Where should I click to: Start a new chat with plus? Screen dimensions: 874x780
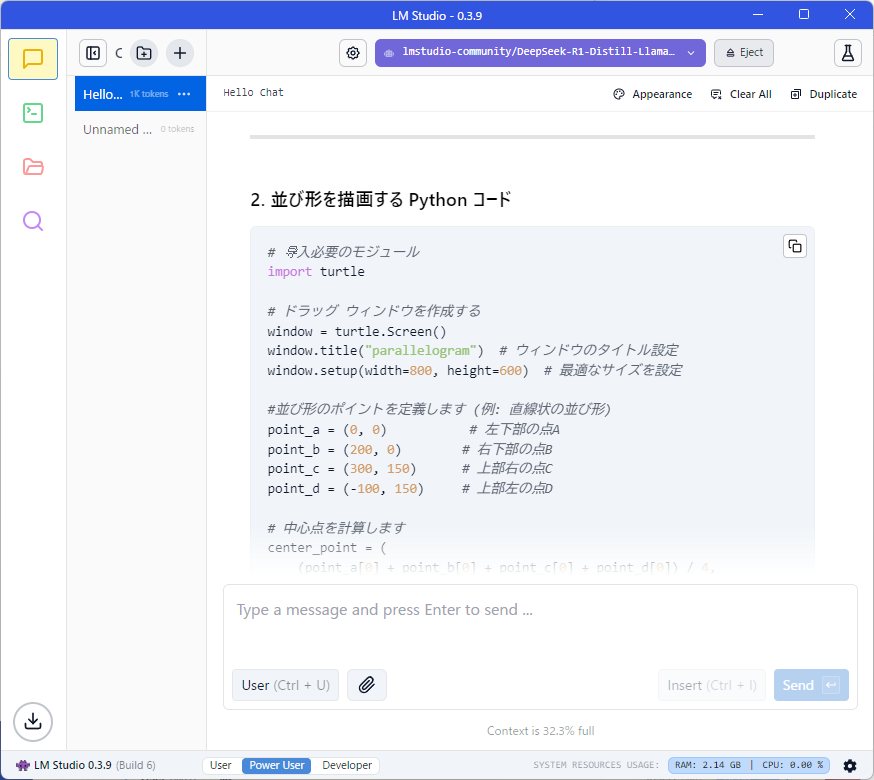179,53
